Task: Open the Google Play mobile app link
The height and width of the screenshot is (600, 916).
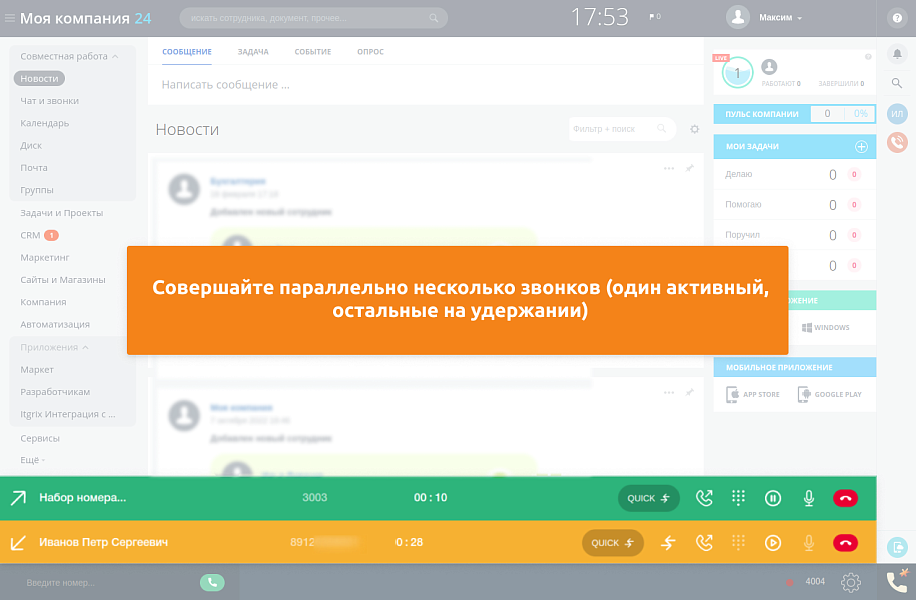Action: (x=831, y=394)
